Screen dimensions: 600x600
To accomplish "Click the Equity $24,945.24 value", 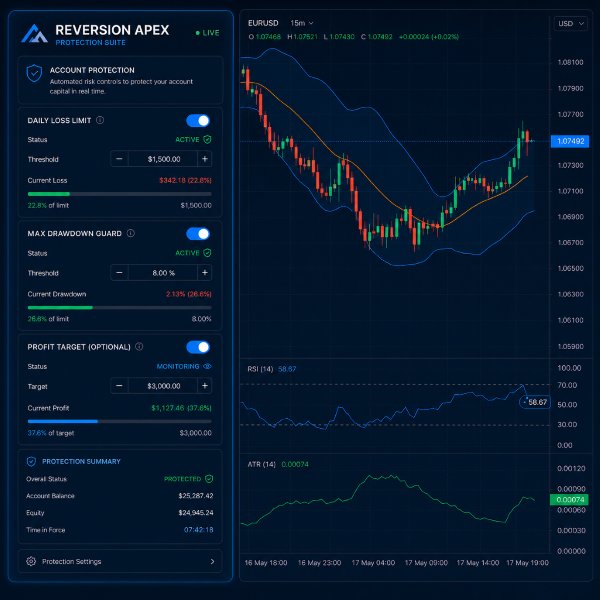I will click(196, 513).
